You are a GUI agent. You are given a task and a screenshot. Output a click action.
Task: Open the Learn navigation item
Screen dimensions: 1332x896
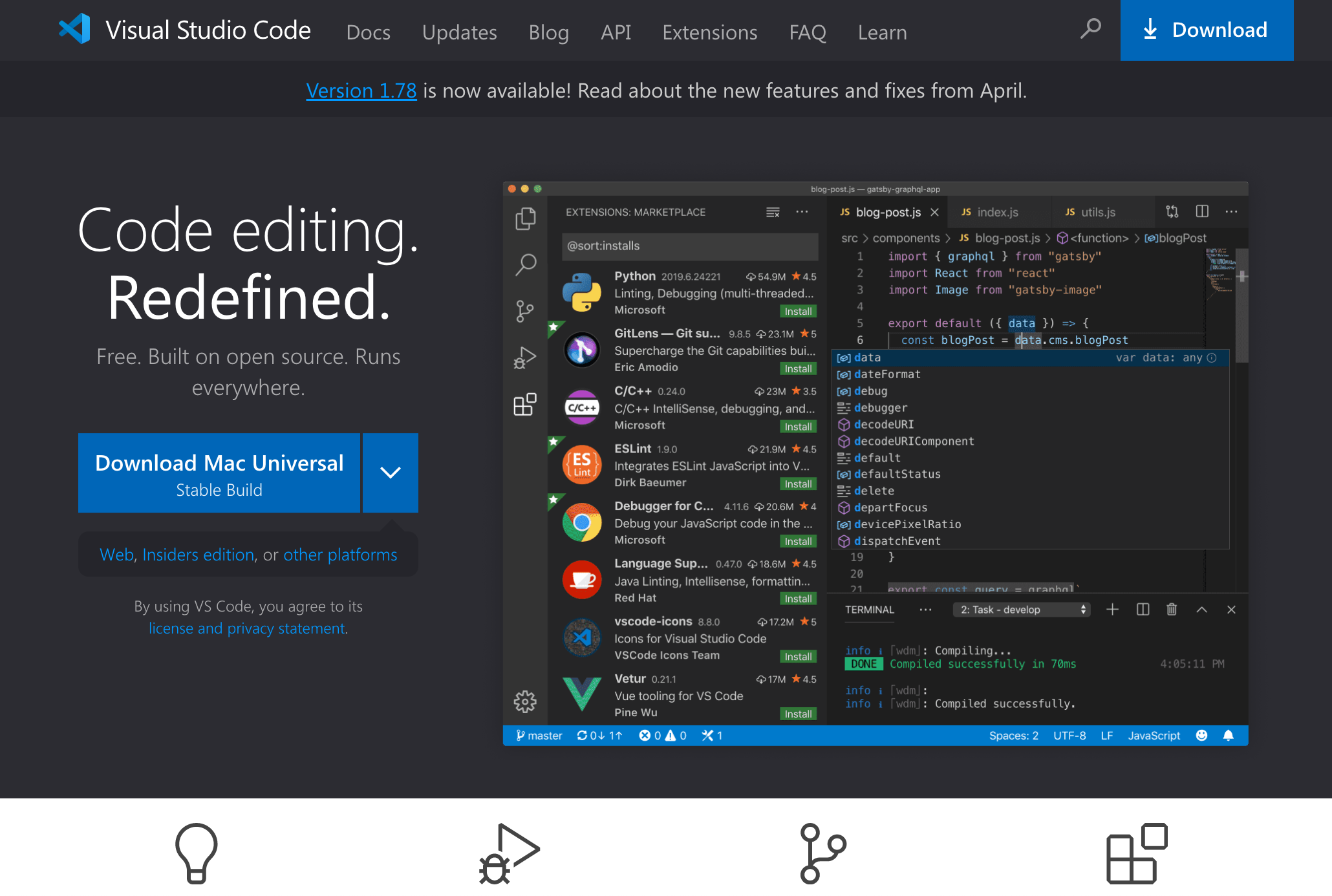tap(883, 32)
